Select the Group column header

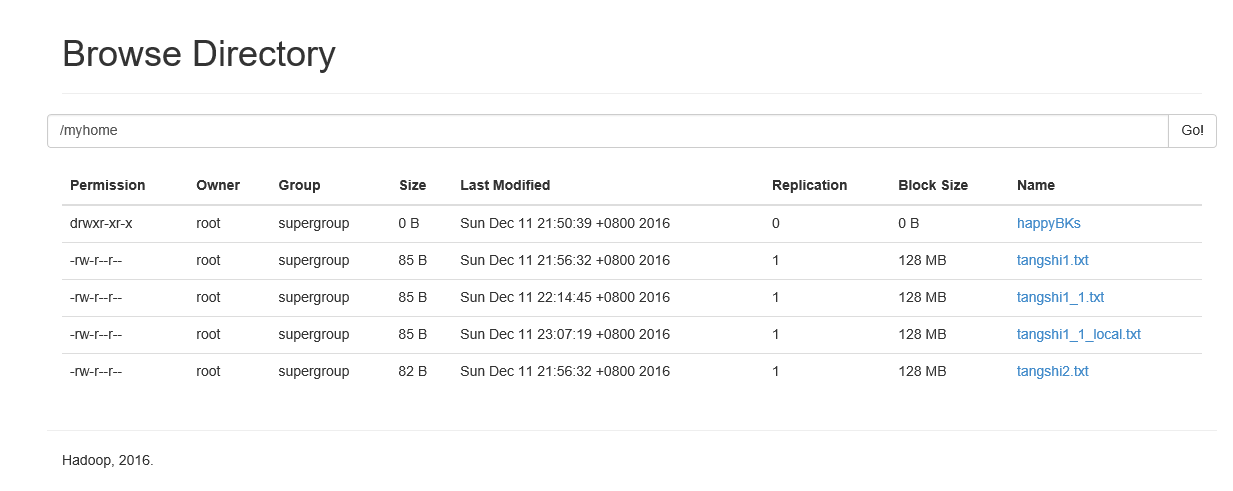tap(299, 185)
